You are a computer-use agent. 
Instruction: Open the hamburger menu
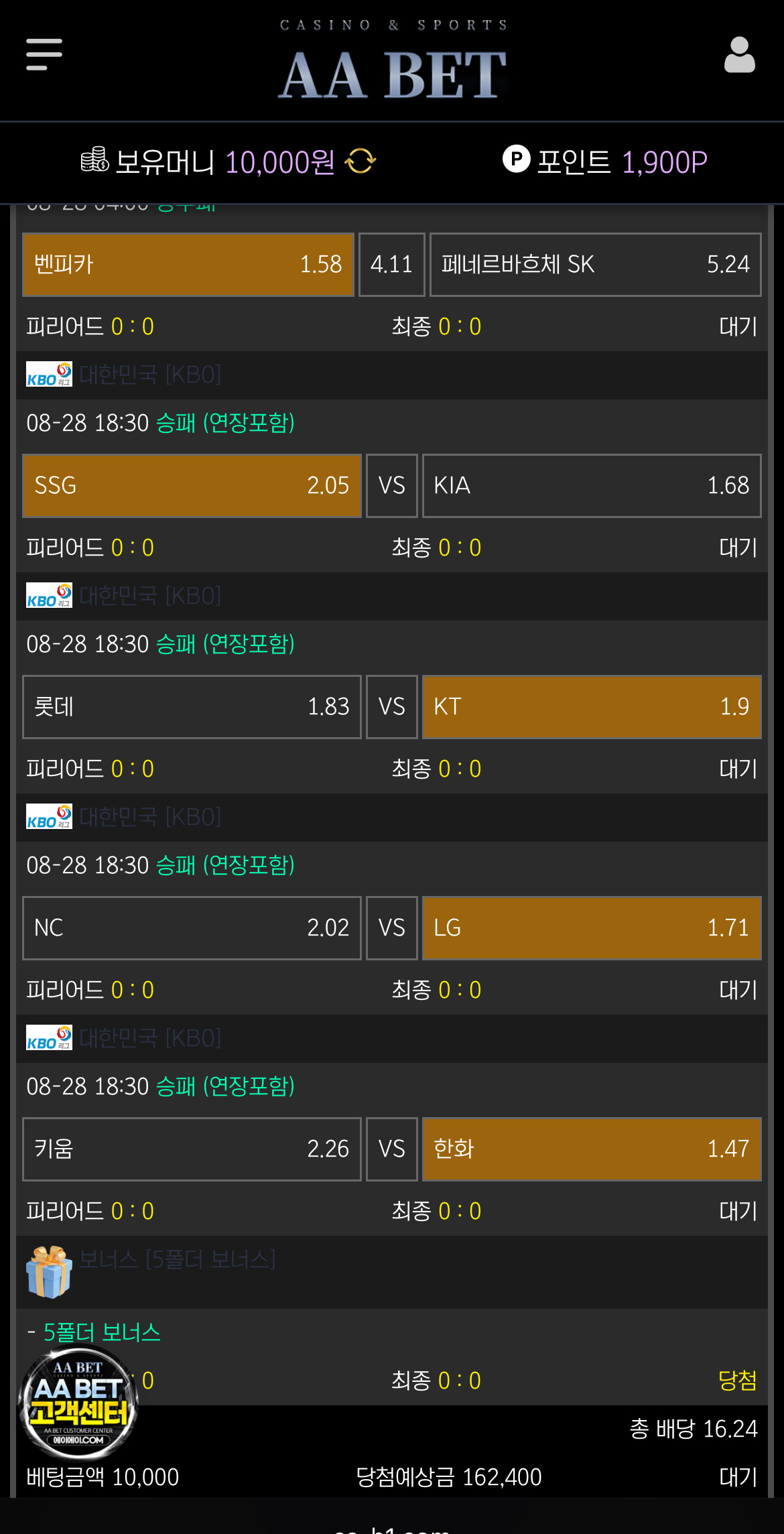(44, 54)
